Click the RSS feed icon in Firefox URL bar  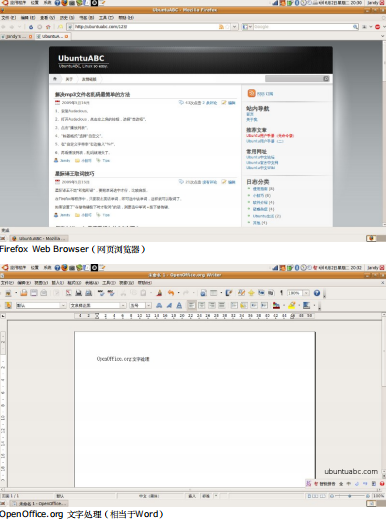pos(221,27)
